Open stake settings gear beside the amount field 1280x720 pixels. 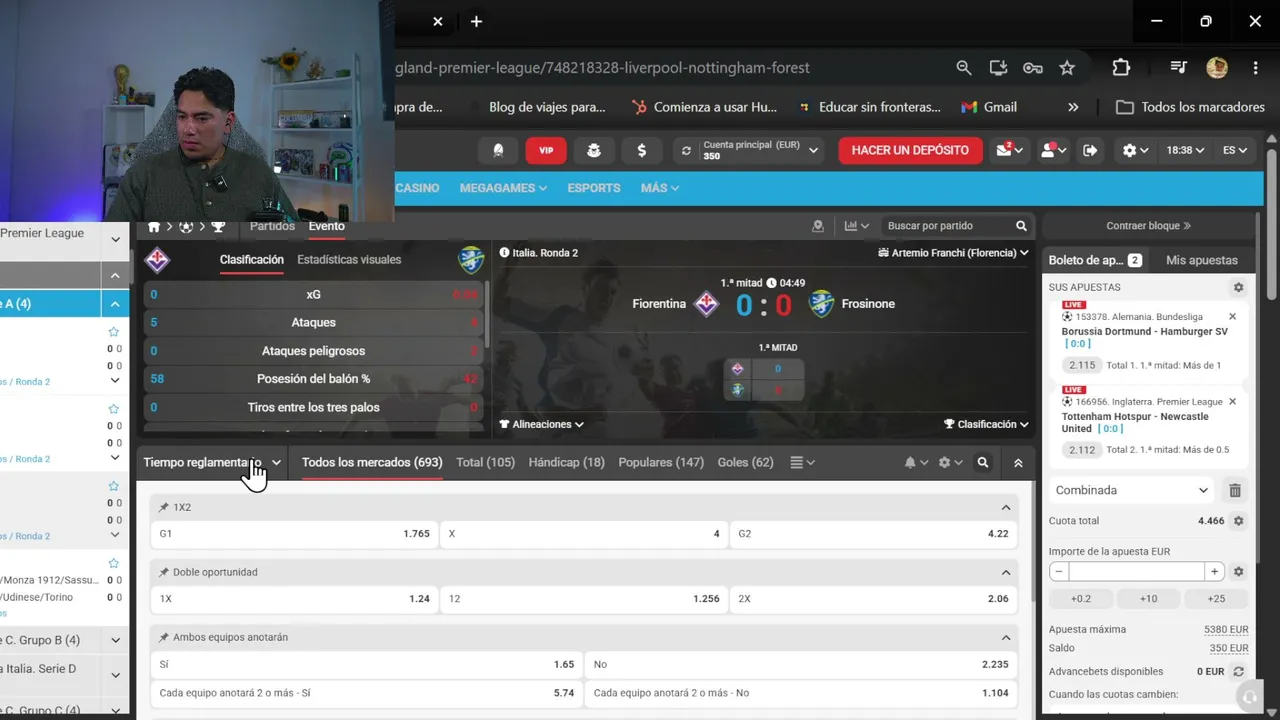[1238, 572]
